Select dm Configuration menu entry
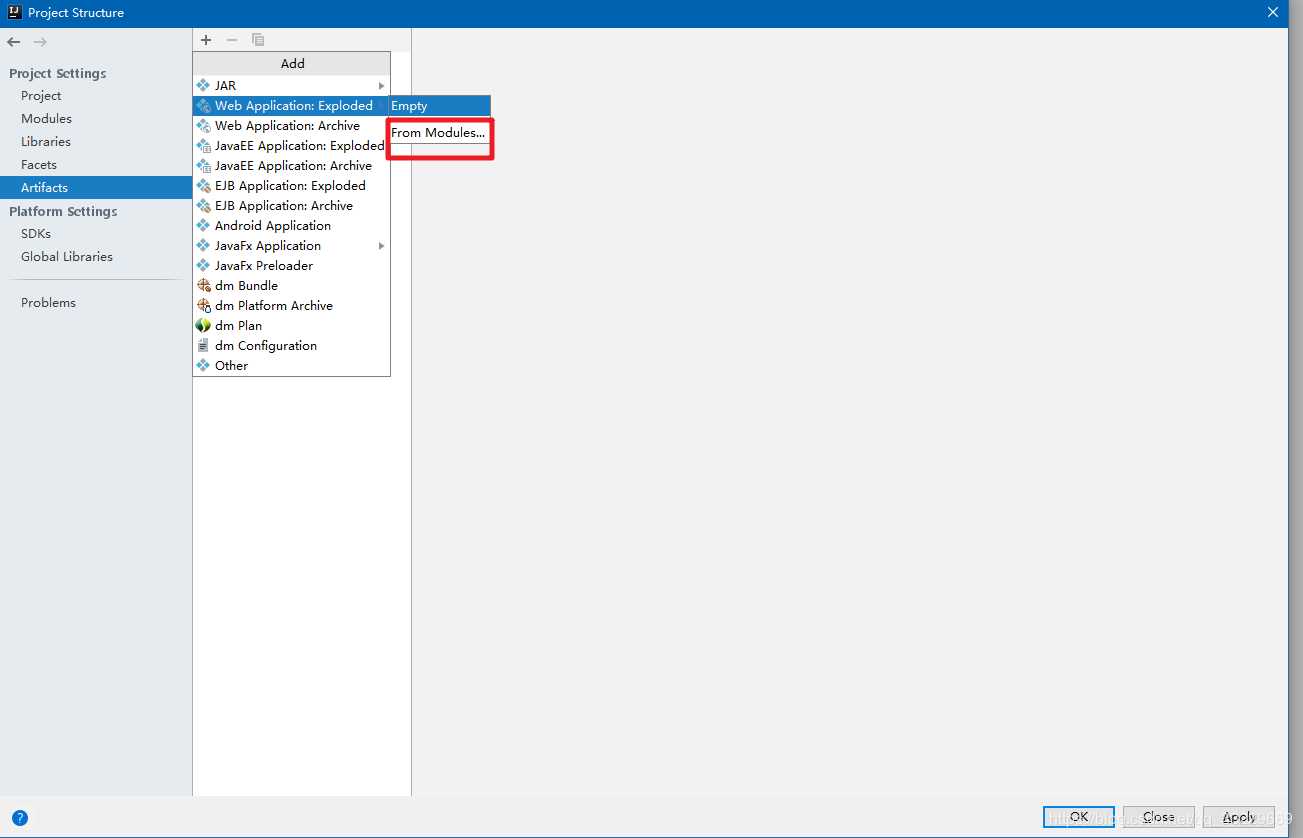 291,346
